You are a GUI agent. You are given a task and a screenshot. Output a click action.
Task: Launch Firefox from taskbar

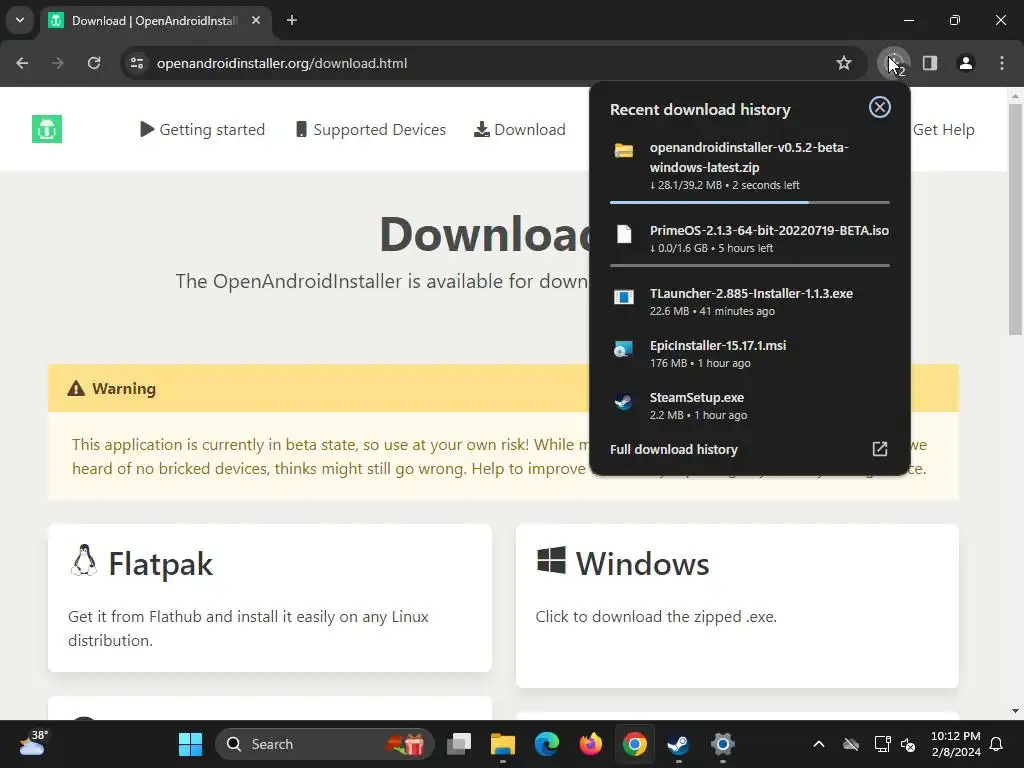(x=590, y=744)
